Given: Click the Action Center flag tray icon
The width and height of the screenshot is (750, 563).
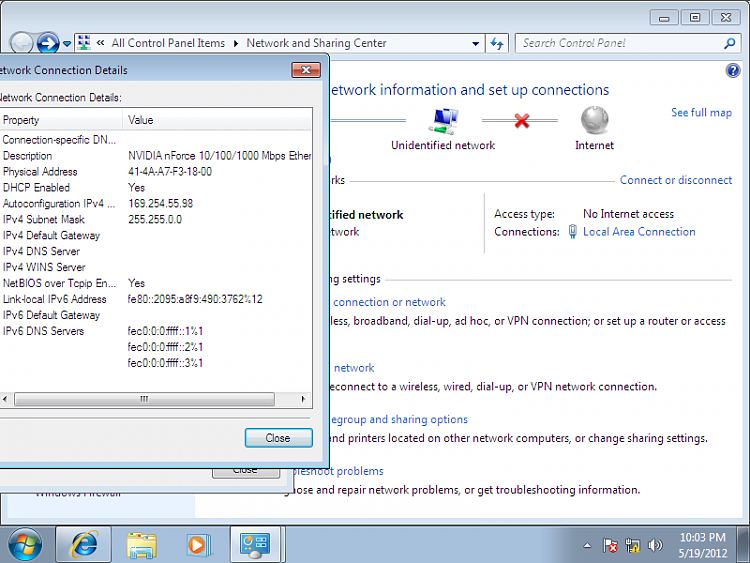Looking at the screenshot, I should point(610,545).
